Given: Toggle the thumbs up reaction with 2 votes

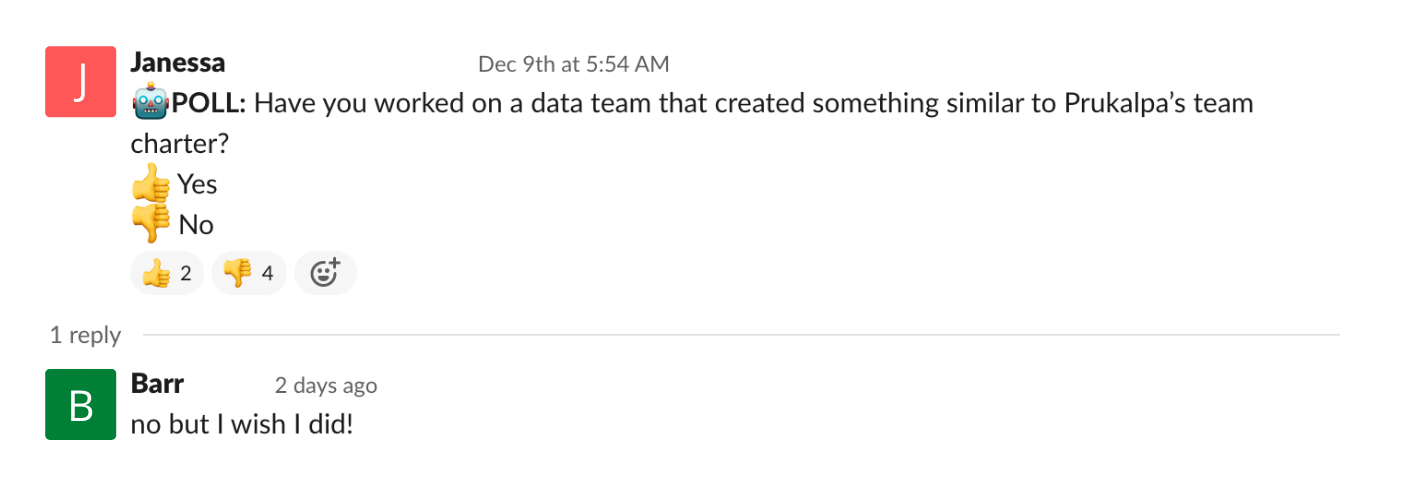Looking at the screenshot, I should click(167, 273).
